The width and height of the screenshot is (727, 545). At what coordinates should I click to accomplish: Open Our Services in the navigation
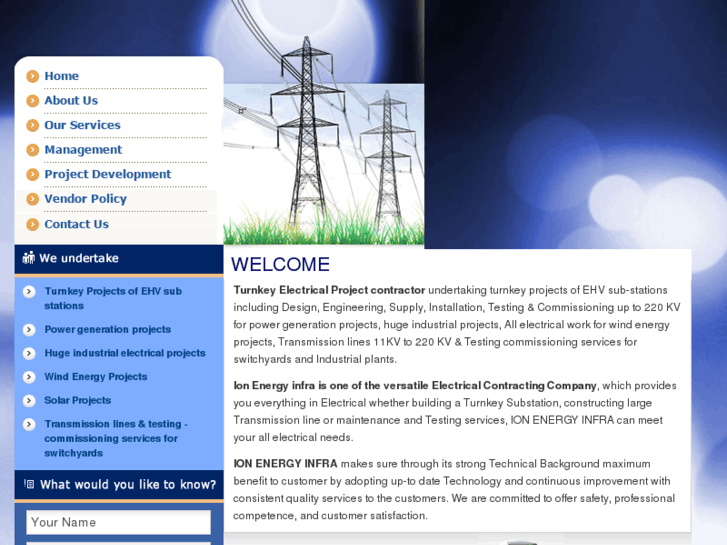pos(82,125)
